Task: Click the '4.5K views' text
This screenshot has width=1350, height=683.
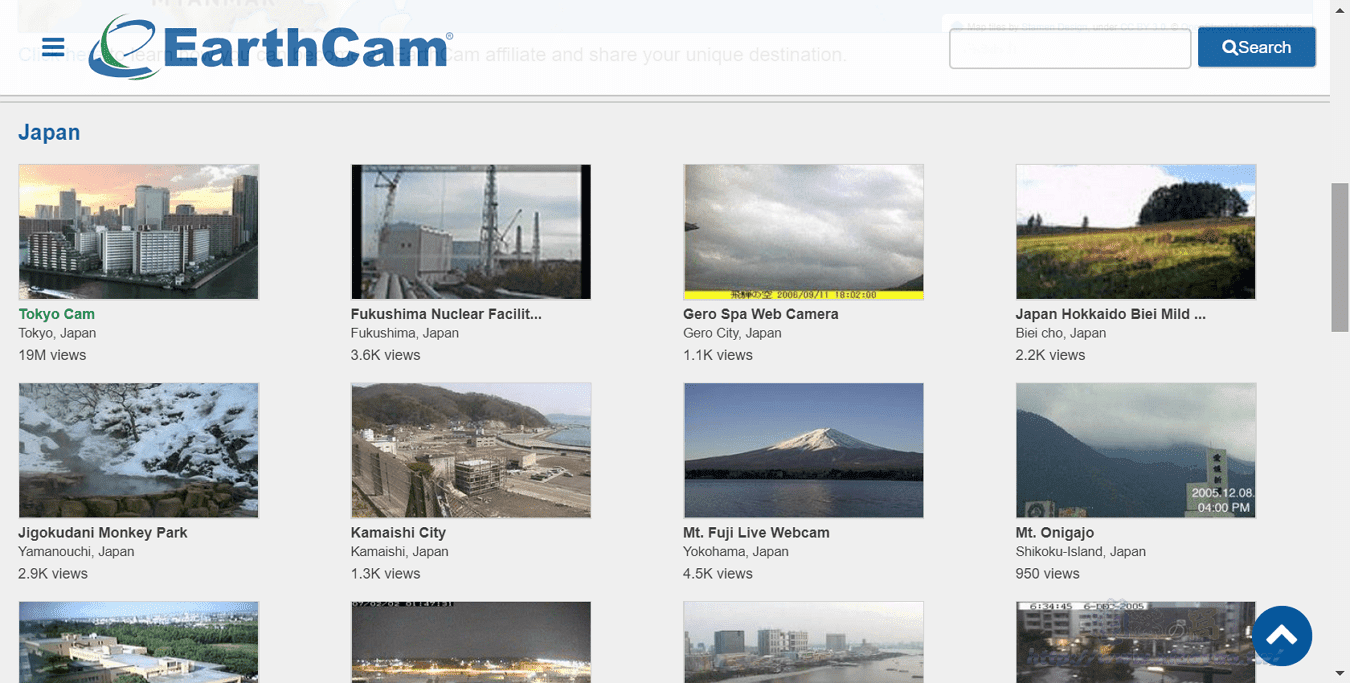Action: click(x=718, y=573)
